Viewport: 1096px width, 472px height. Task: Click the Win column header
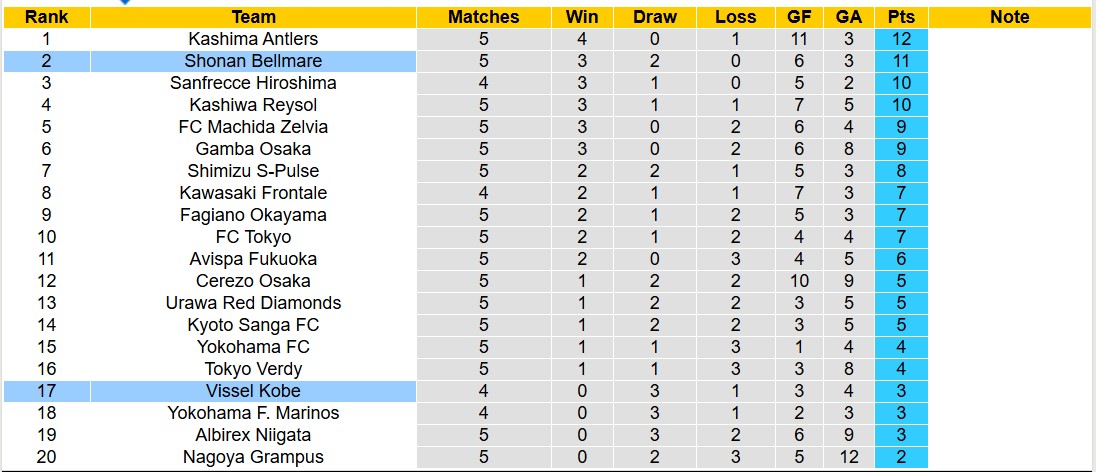(582, 17)
